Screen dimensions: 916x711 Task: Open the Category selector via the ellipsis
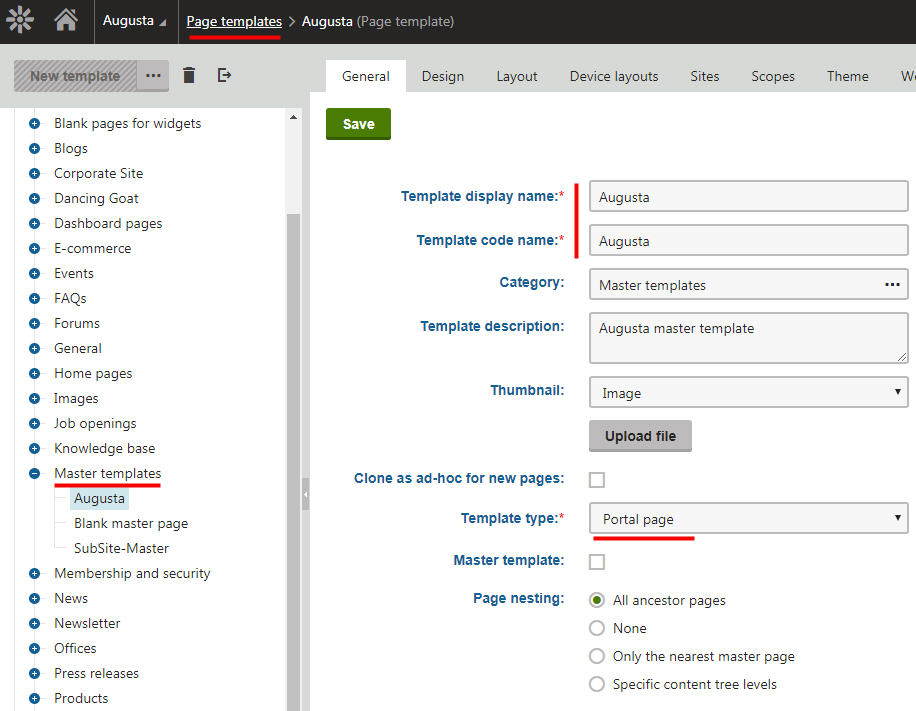pos(893,285)
